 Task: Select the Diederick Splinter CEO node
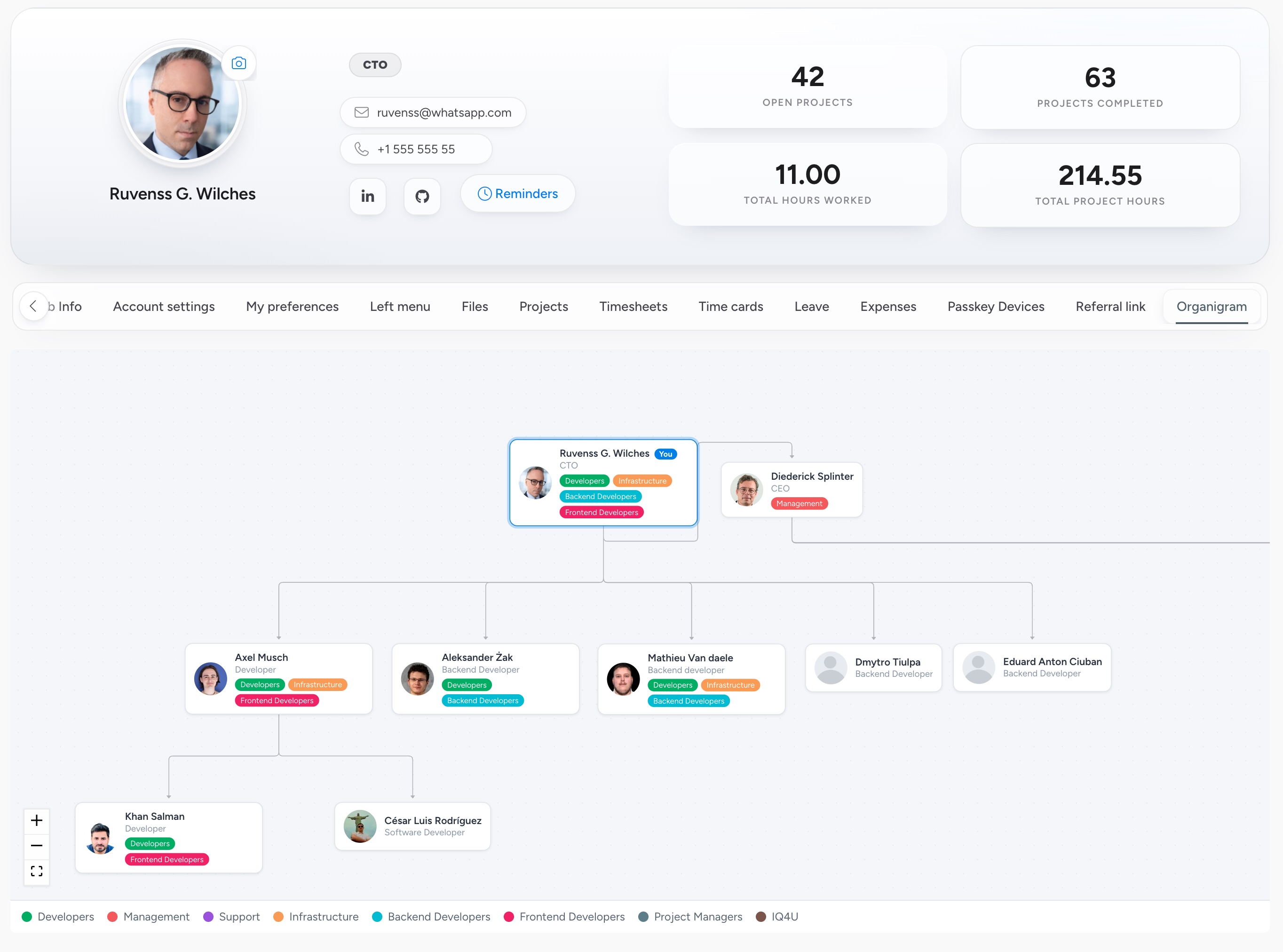pyautogui.click(x=792, y=489)
